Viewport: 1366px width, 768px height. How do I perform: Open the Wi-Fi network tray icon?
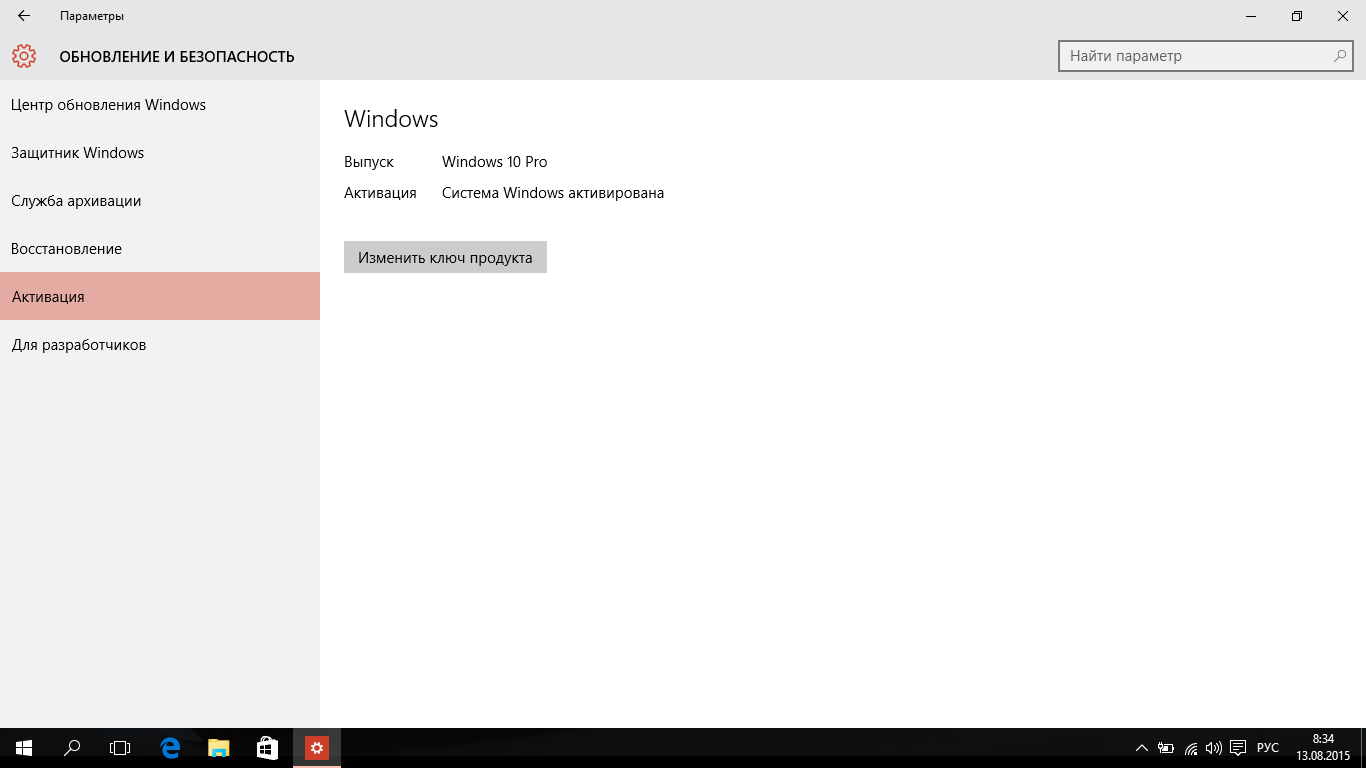pos(1191,748)
